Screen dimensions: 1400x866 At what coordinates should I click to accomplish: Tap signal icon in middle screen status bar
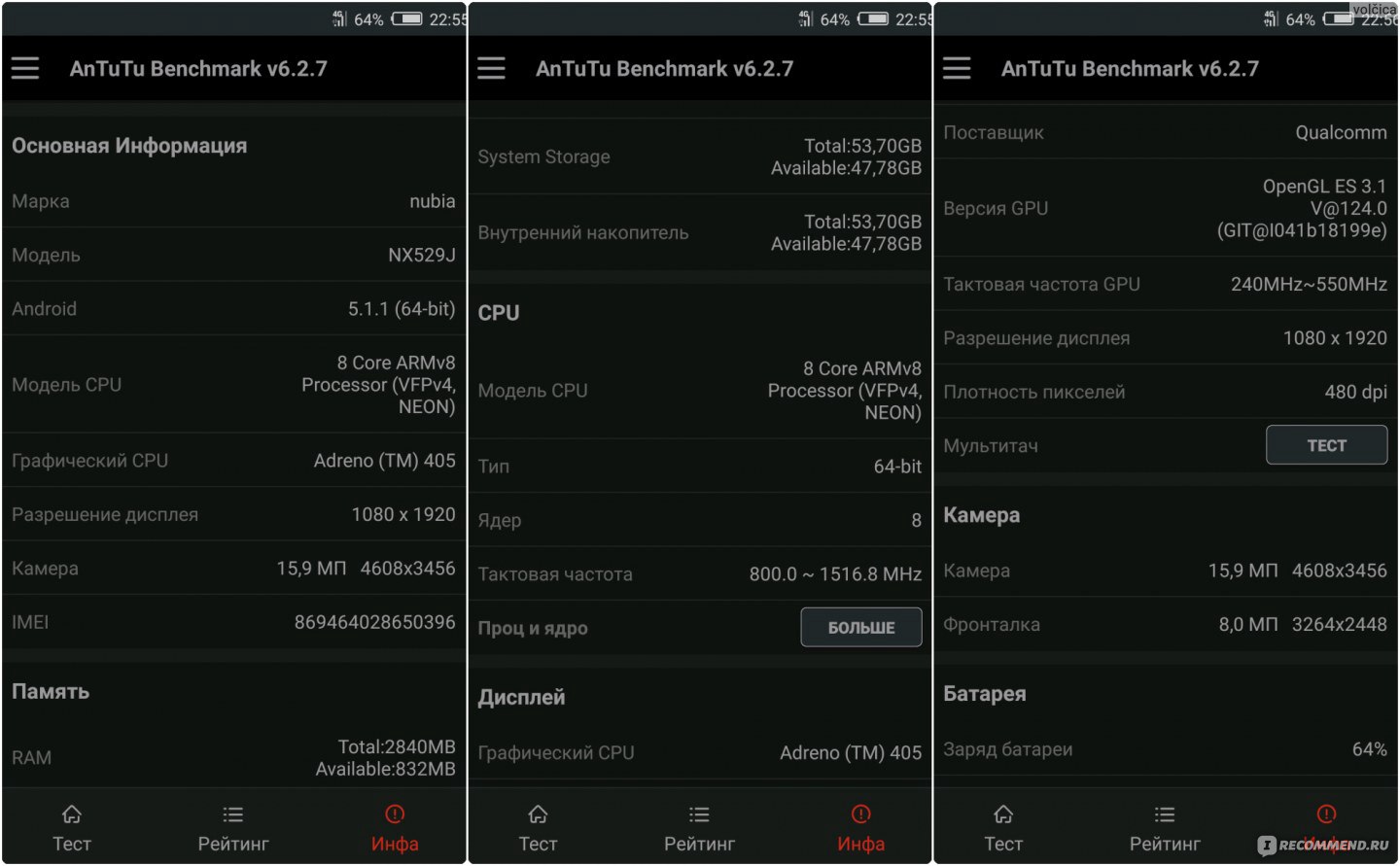(x=805, y=18)
